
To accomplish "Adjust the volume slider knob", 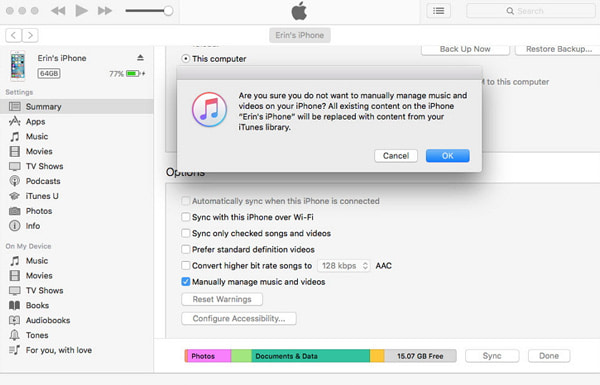I will (168, 11).
